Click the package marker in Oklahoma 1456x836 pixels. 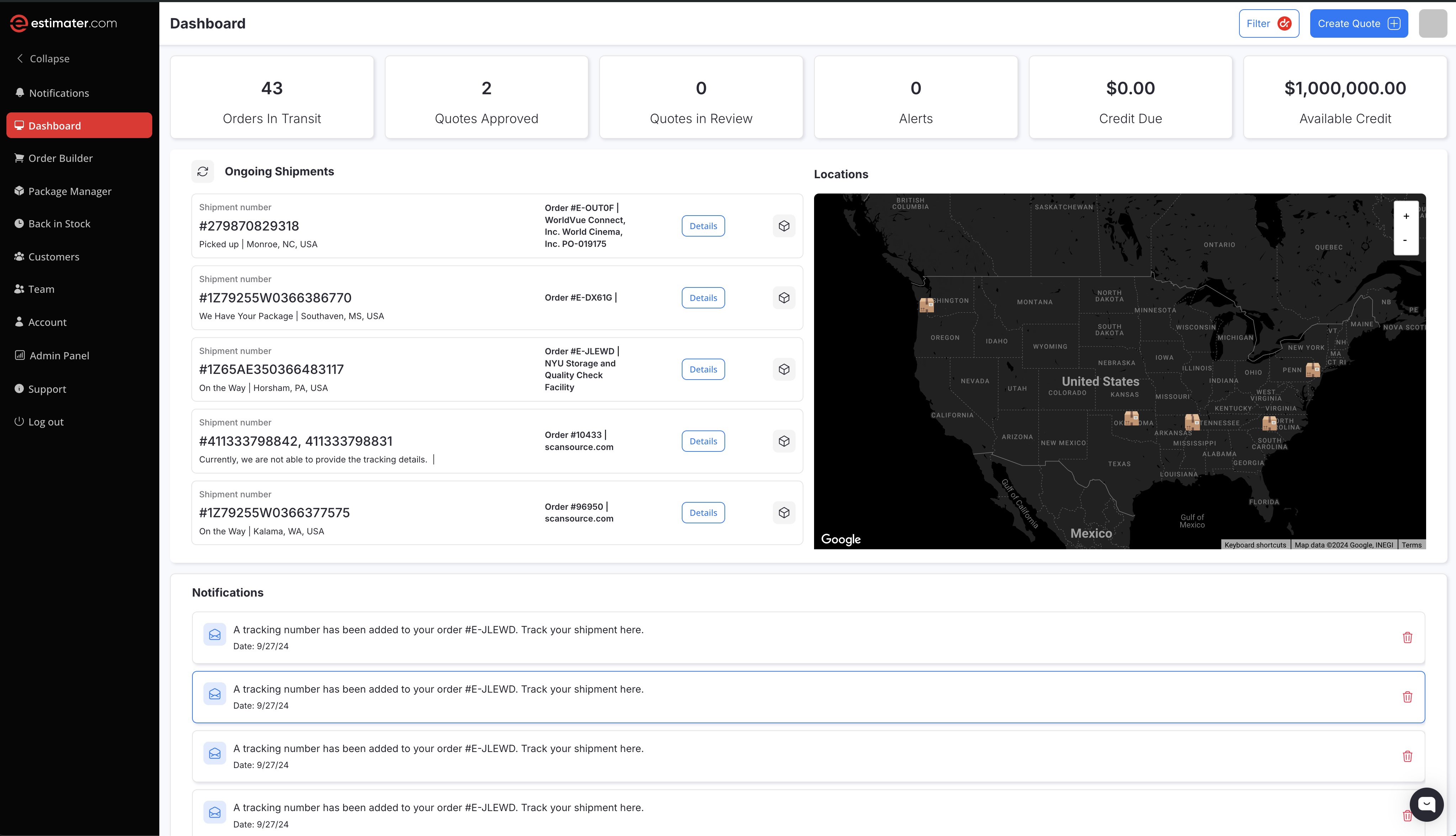(1131, 418)
